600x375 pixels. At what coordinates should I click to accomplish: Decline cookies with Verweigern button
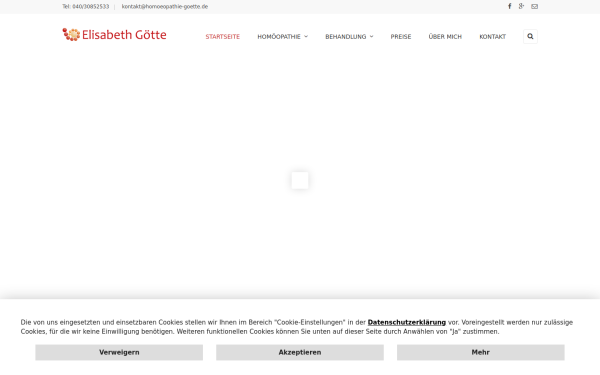(x=119, y=352)
